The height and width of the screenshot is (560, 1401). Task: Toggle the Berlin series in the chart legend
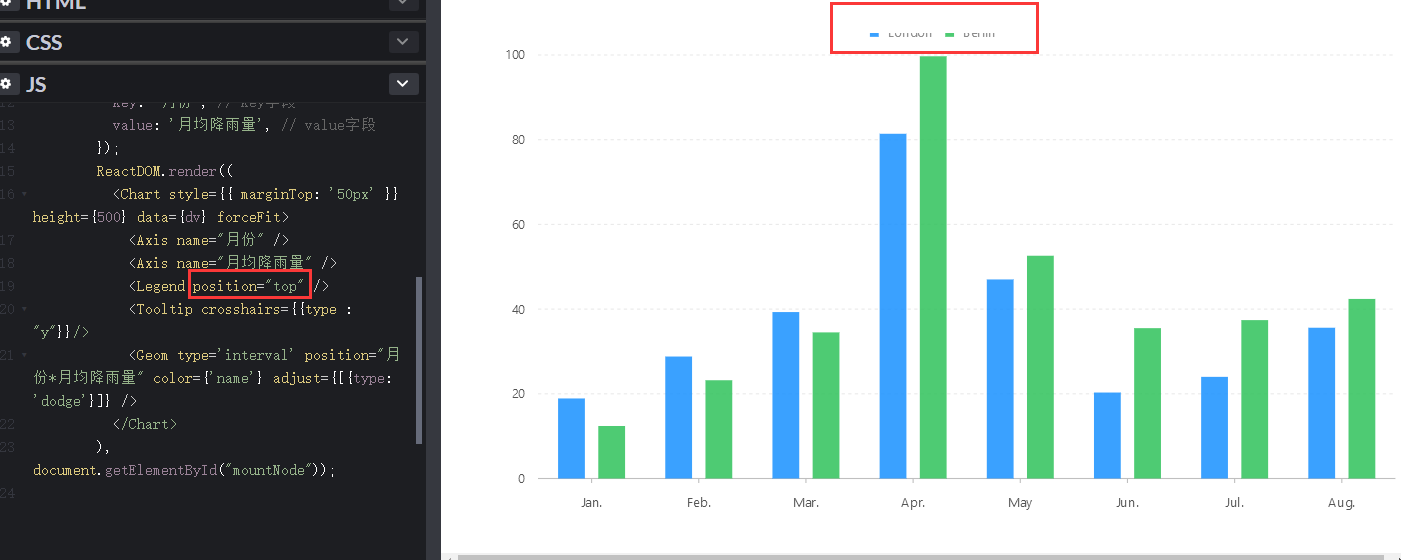(x=971, y=33)
